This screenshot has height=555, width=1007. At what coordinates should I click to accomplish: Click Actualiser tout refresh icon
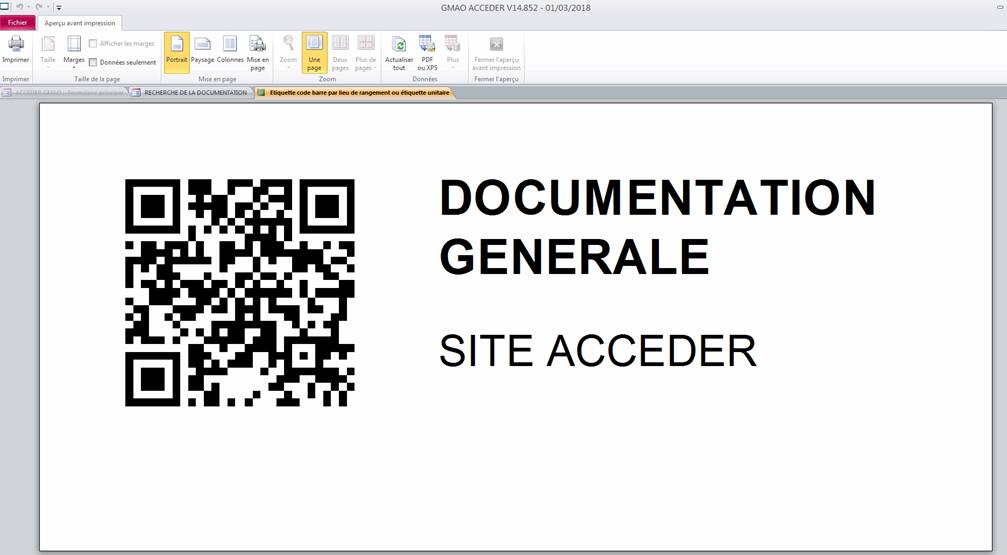pyautogui.click(x=399, y=44)
